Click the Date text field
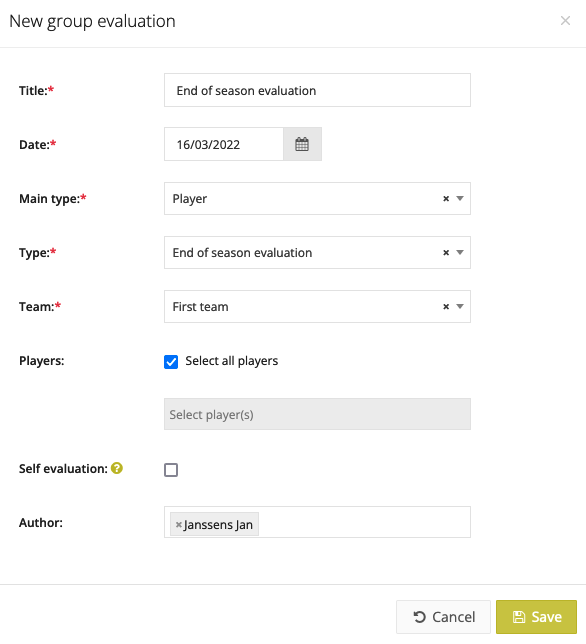The image size is (586, 644). tap(224, 144)
